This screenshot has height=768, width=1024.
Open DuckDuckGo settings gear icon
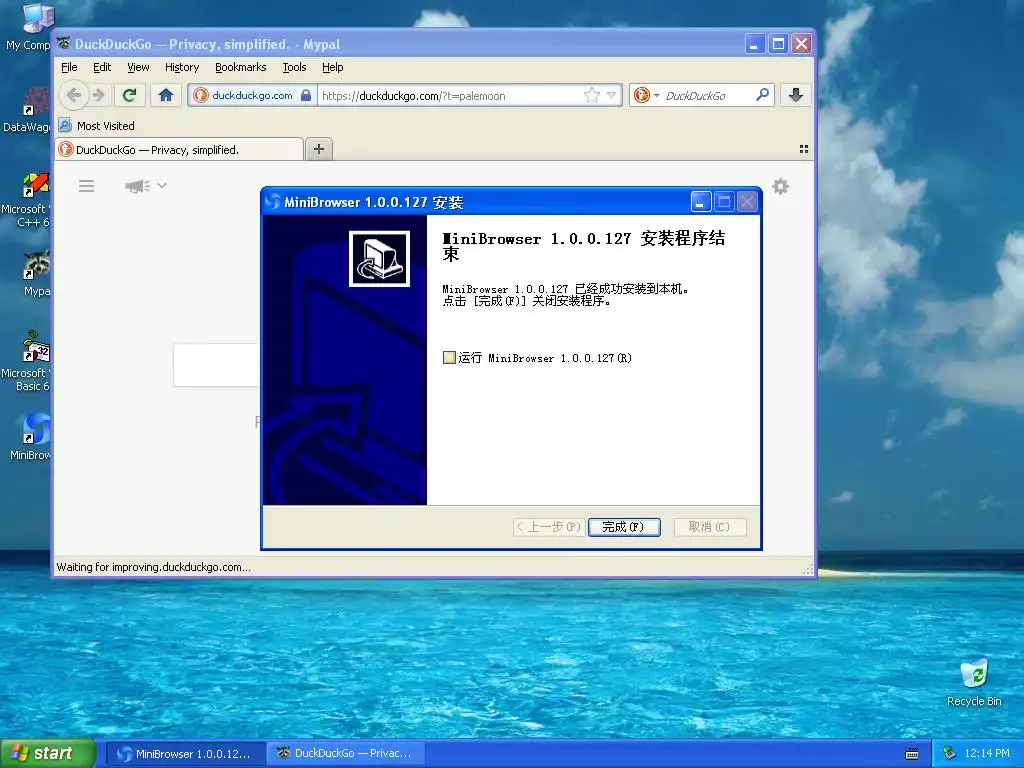780,187
